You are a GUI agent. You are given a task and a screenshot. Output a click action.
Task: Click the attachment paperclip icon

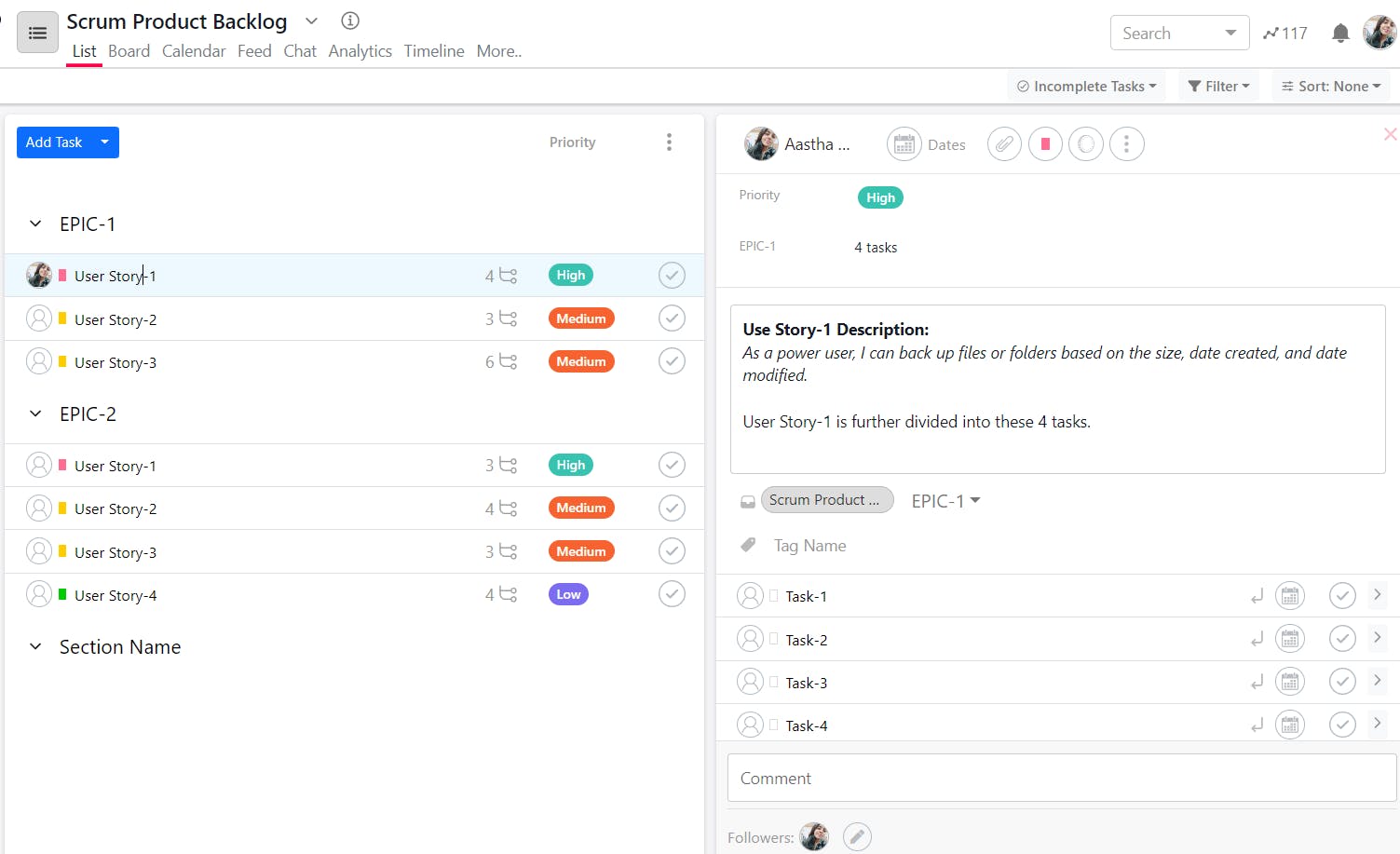(x=1004, y=144)
